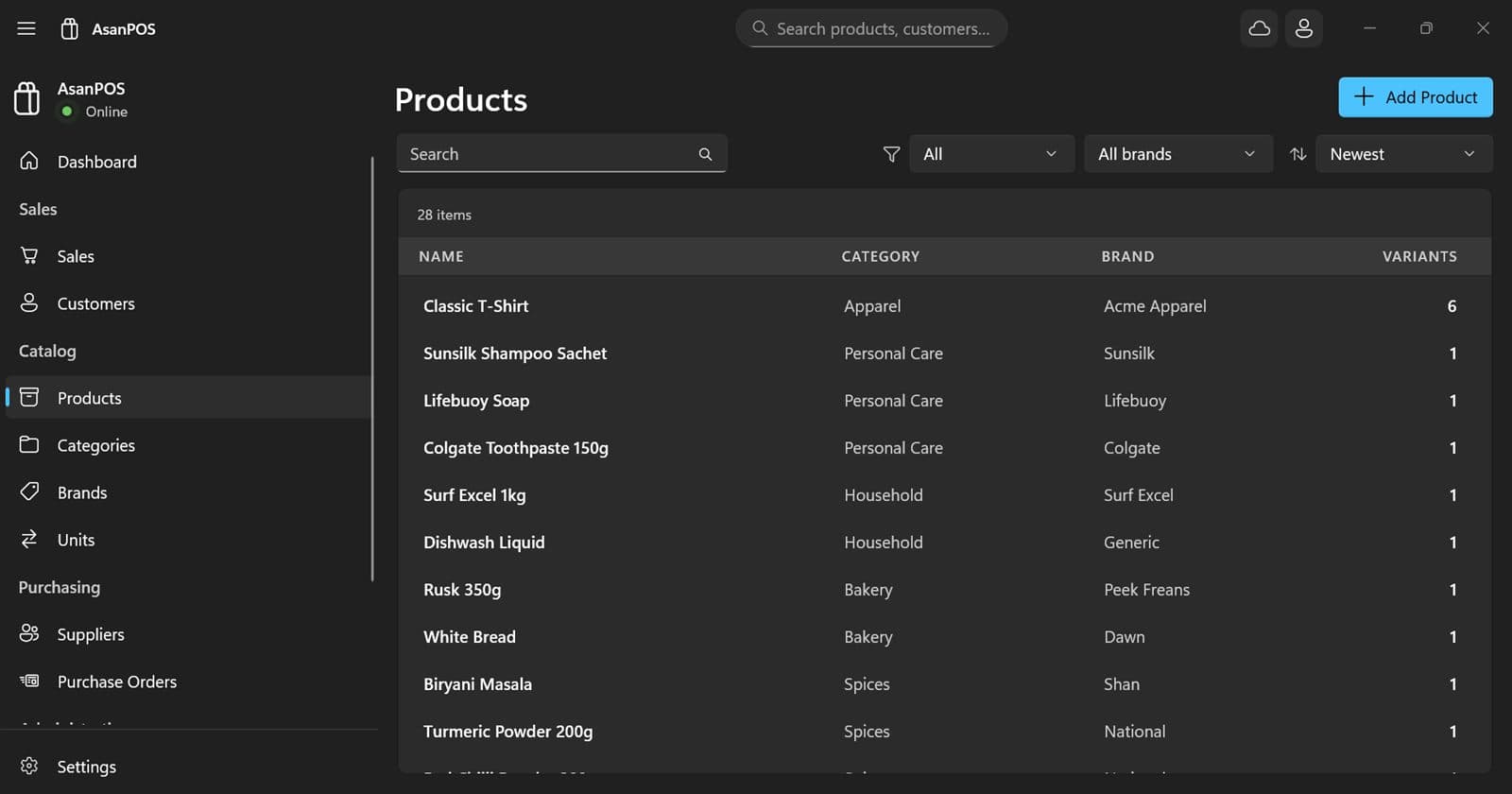Viewport: 1512px width, 794px height.
Task: Select Turmeric Powder 200g product
Action: click(945, 732)
